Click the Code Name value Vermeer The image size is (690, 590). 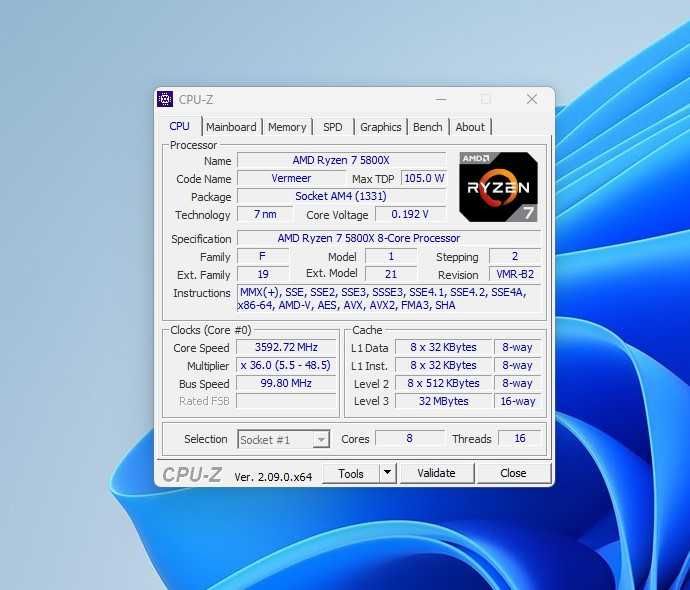291,178
